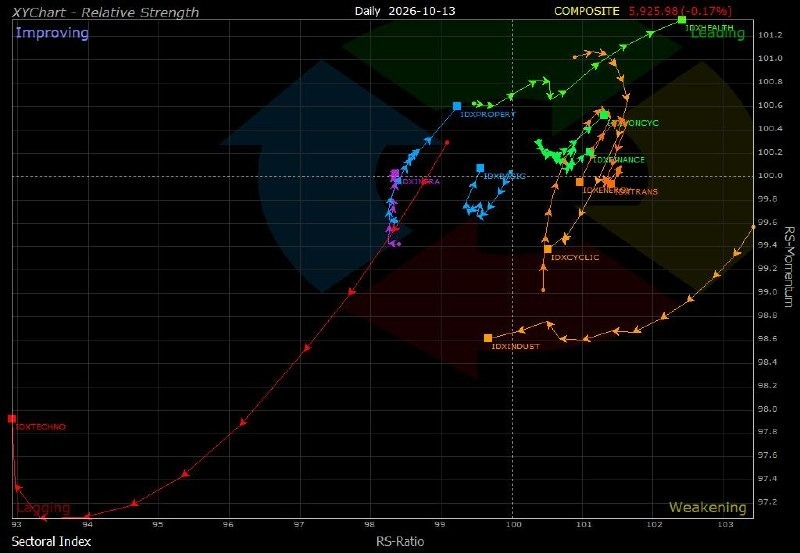Click the IDXTRANS text label
Image resolution: width=800 pixels, height=553 pixels.
click(x=636, y=192)
